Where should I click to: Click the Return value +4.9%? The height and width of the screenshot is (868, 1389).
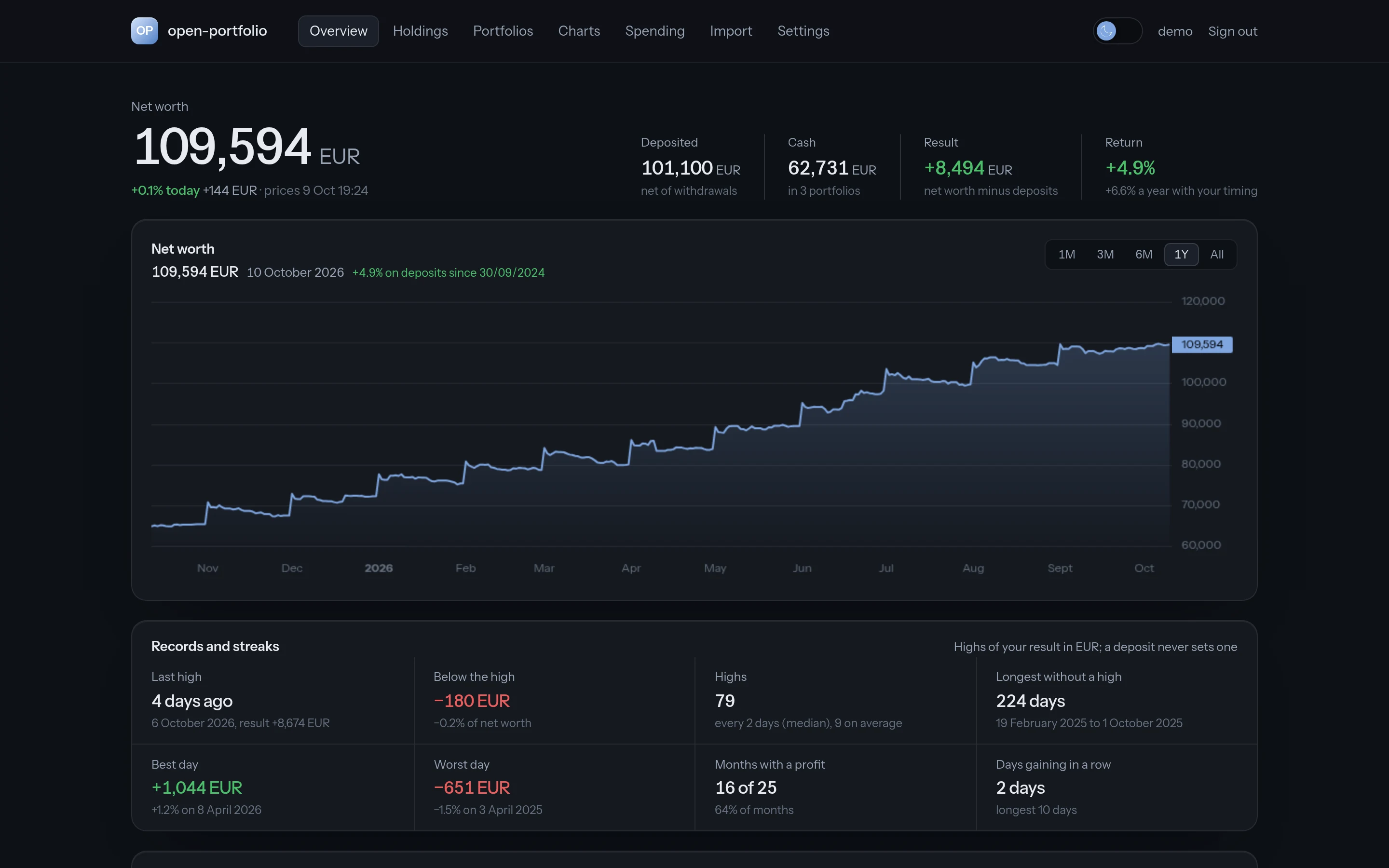[x=1130, y=168]
